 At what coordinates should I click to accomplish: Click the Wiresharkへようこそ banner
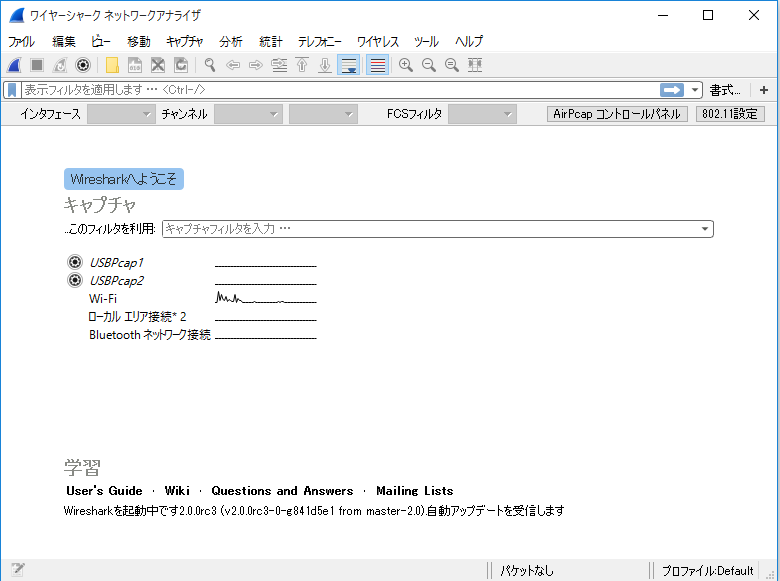pyautogui.click(x=124, y=179)
